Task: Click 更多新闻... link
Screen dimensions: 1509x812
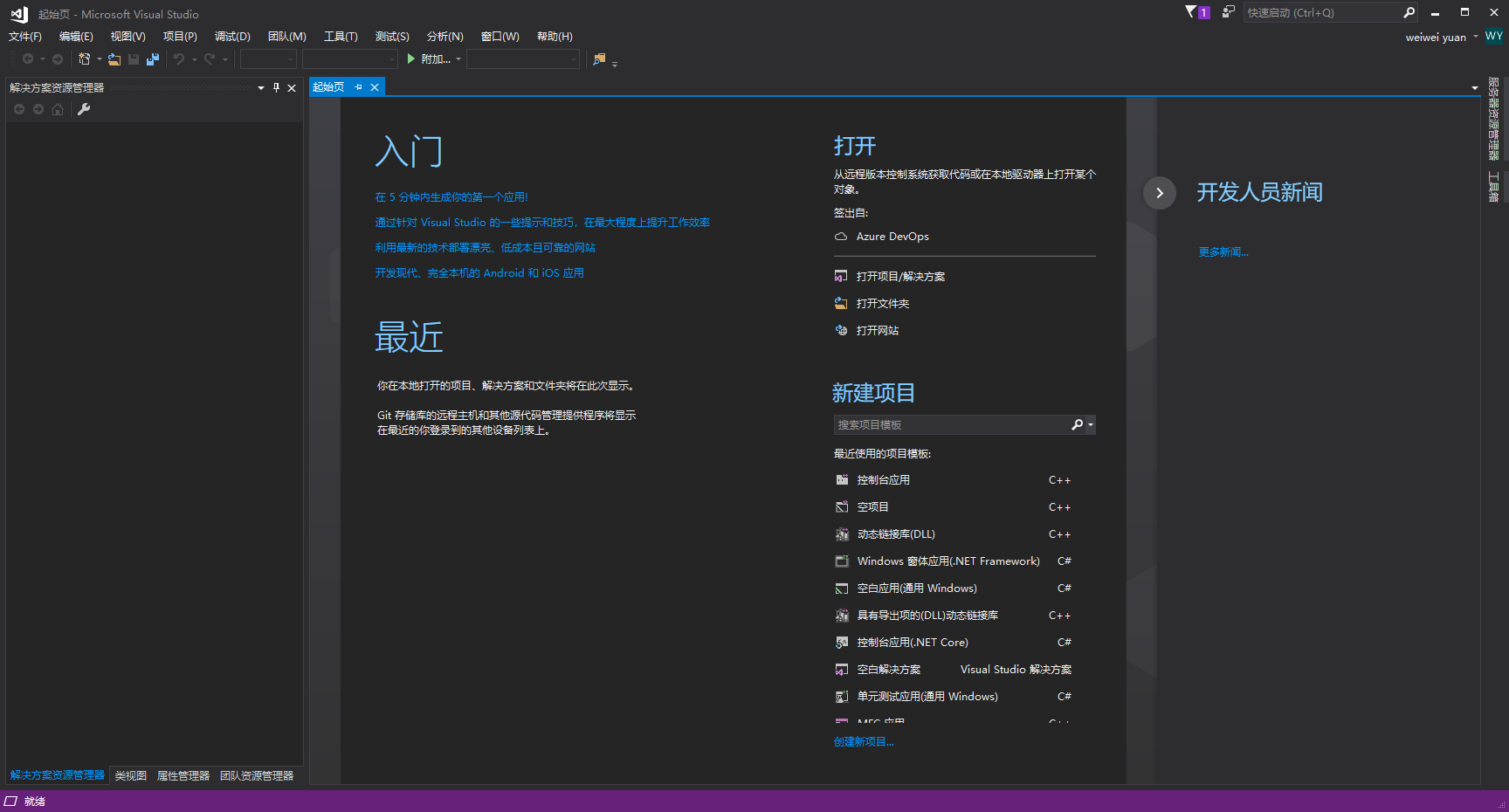Action: [x=1223, y=252]
